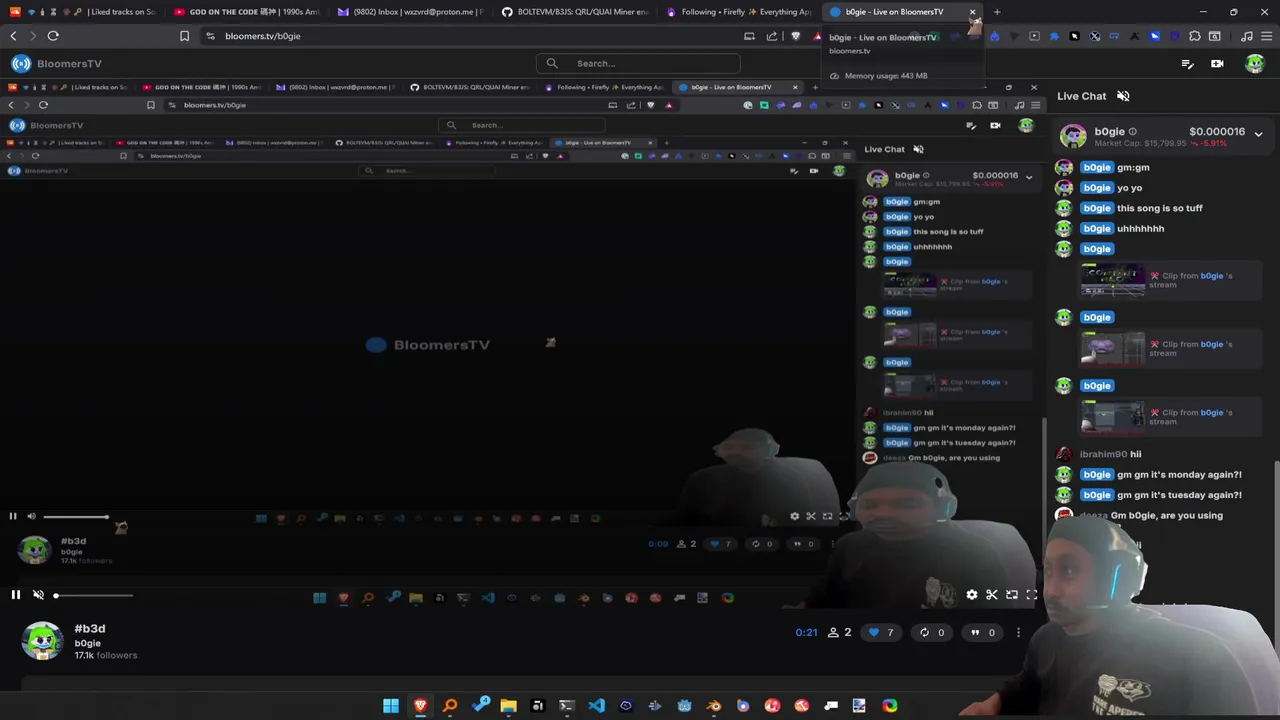Viewport: 1280px width, 720px height.
Task: Click the BloomersTV logo in the header
Action: [x=56, y=64]
